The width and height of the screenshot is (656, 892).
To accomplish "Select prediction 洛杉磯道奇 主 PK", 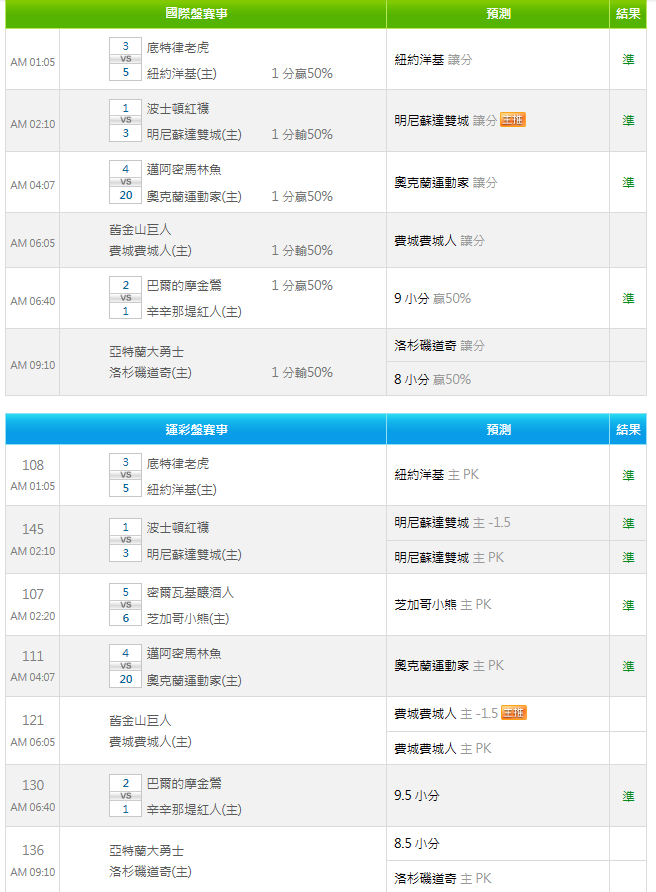I will [443, 878].
